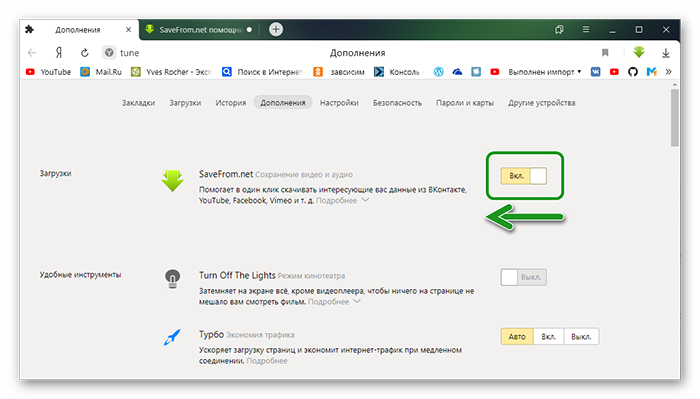
Task: Click the Турбо rocket icon
Action: tap(172, 337)
